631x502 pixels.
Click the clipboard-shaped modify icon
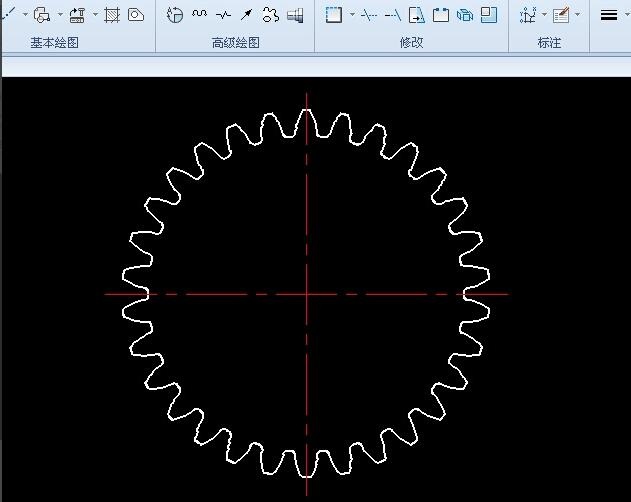441,15
